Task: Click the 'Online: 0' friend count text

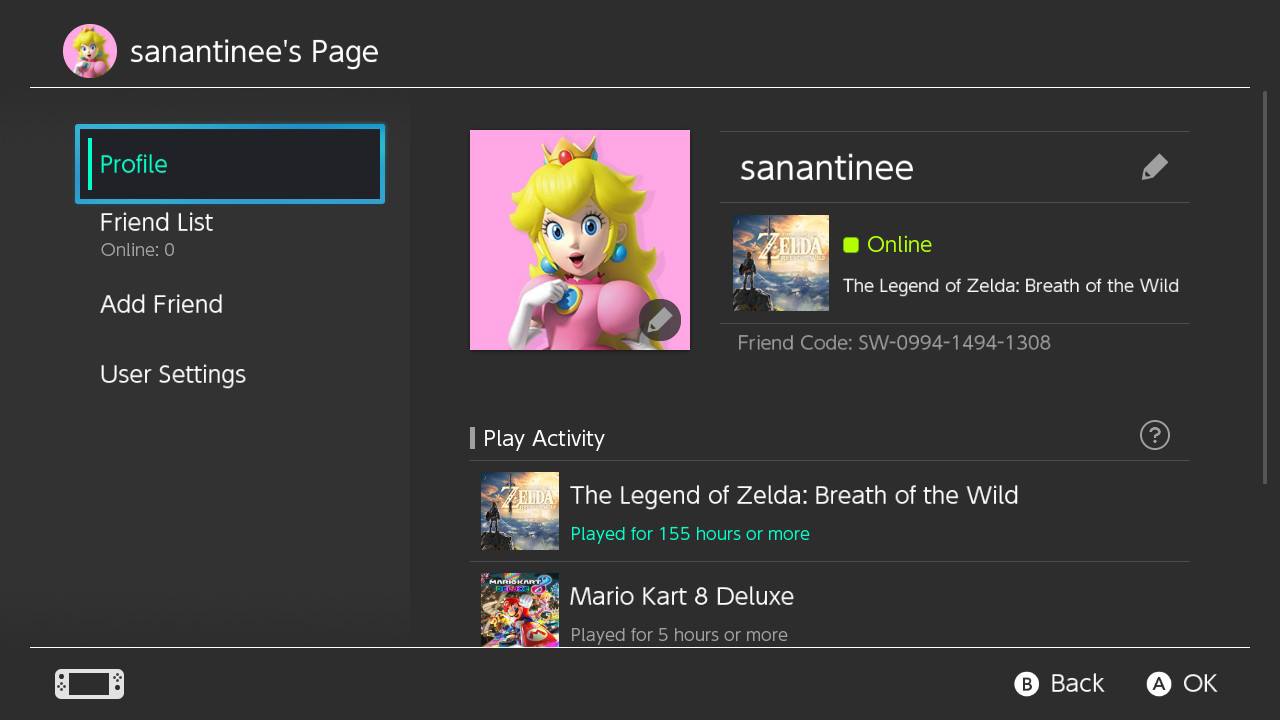Action: click(138, 250)
